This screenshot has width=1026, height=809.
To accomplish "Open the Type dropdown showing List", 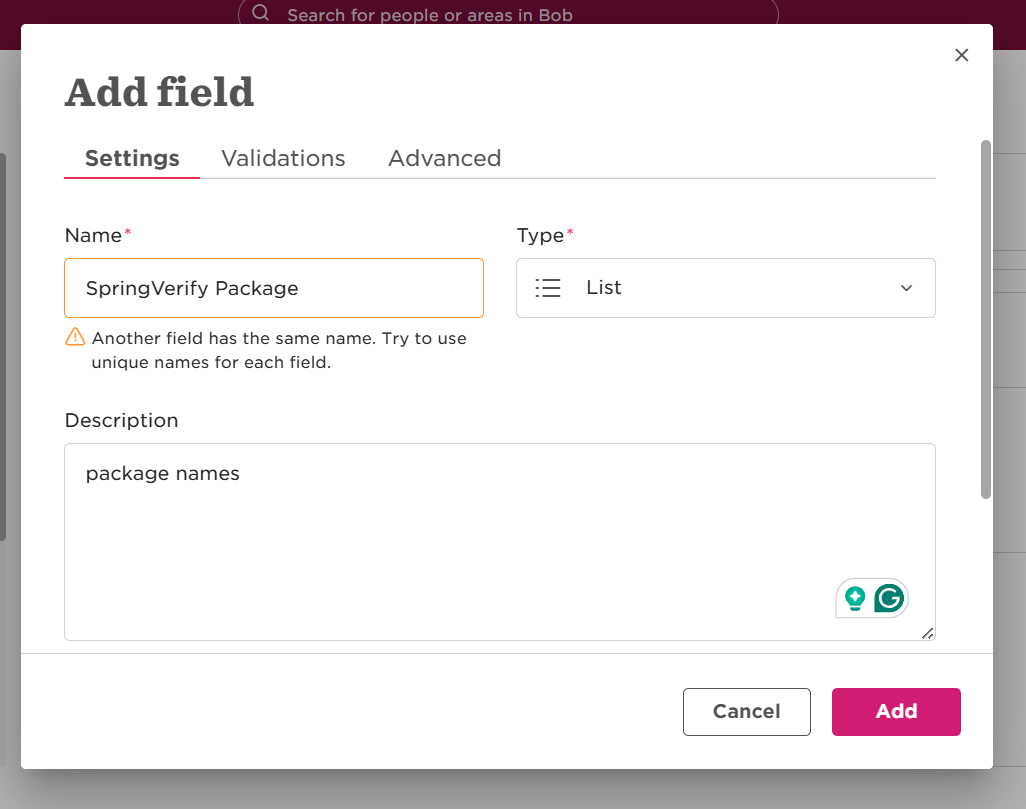I will 726,288.
